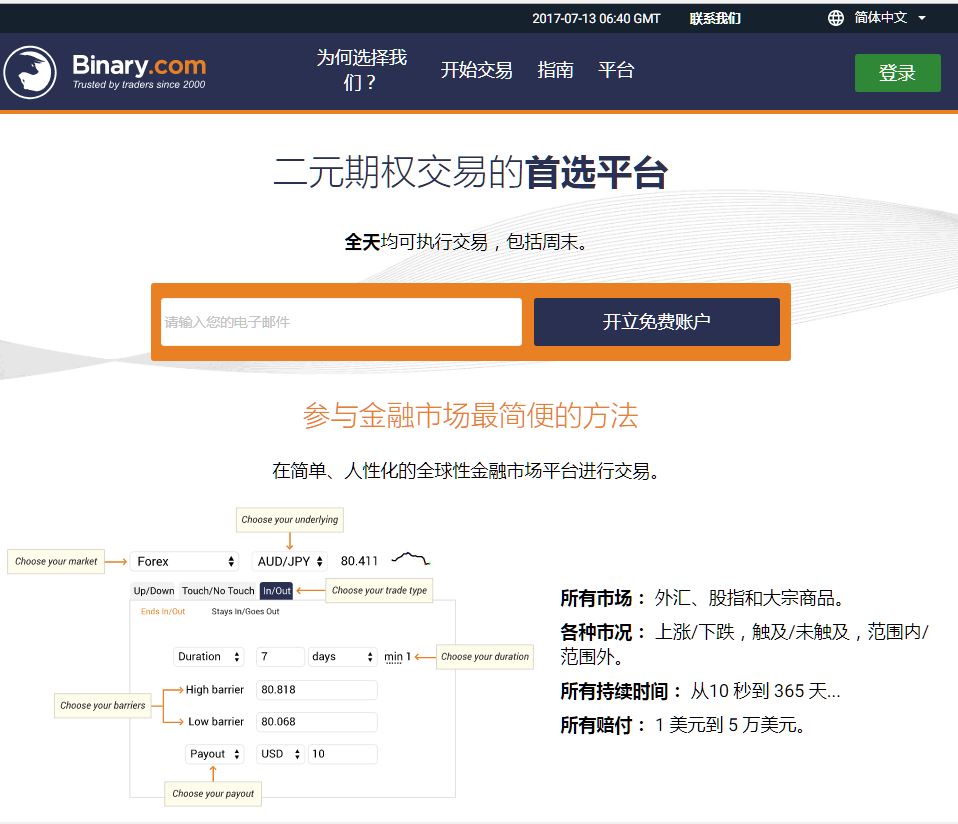Open the AUD/JPY underlying dropdown
The width and height of the screenshot is (958, 824).
290,562
